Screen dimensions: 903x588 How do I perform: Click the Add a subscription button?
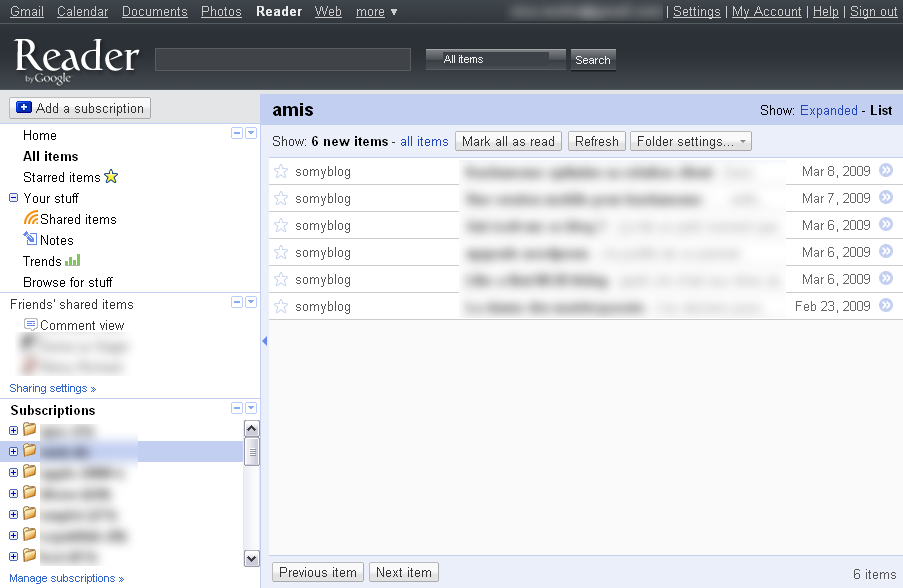click(x=80, y=108)
